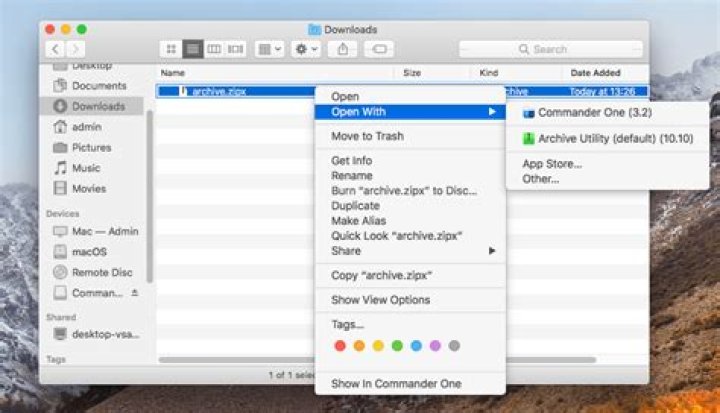Screen dimensions: 720x413
Task: Apply the gray tag color
Action: point(454,346)
